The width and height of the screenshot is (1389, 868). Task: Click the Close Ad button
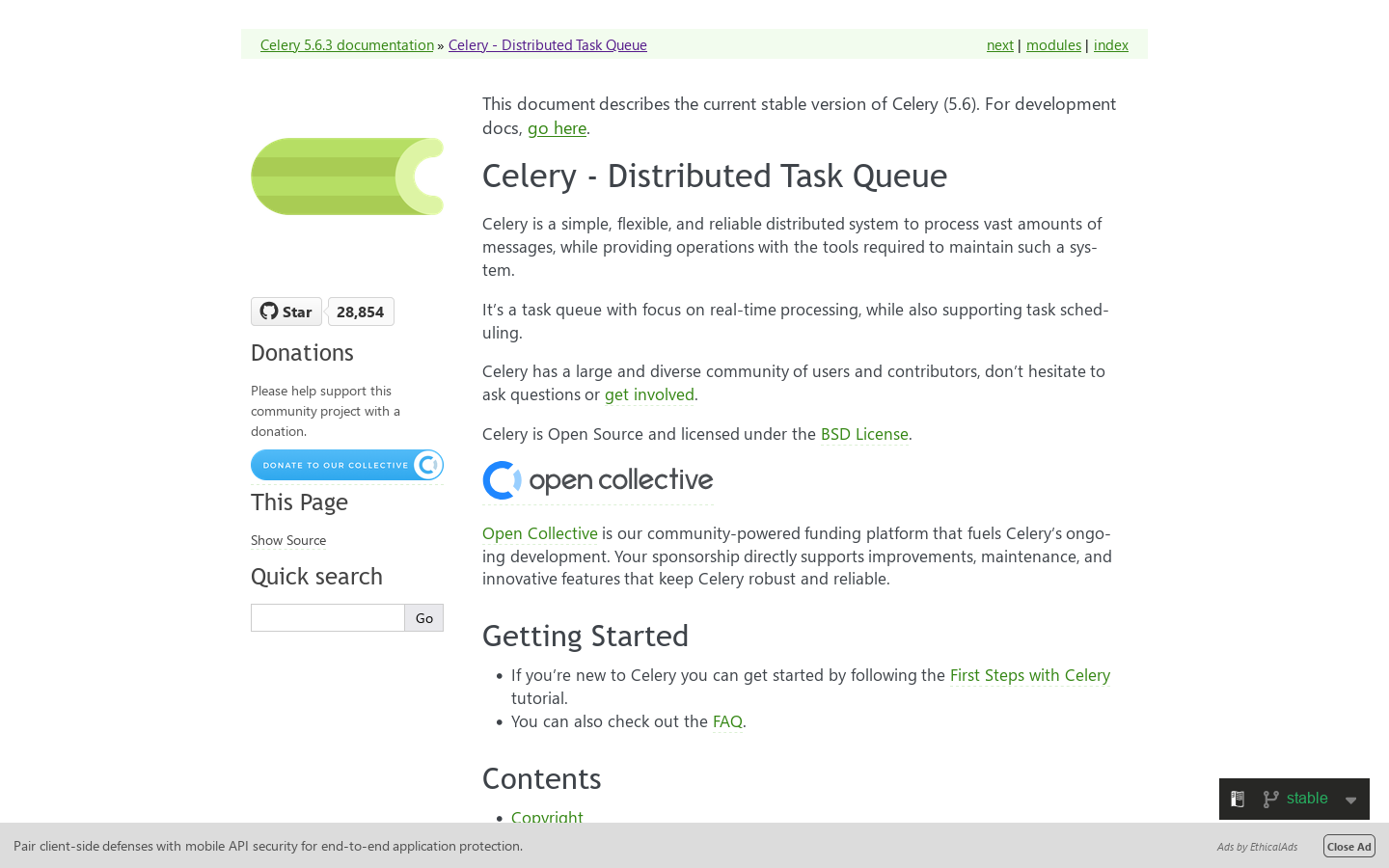(1349, 846)
